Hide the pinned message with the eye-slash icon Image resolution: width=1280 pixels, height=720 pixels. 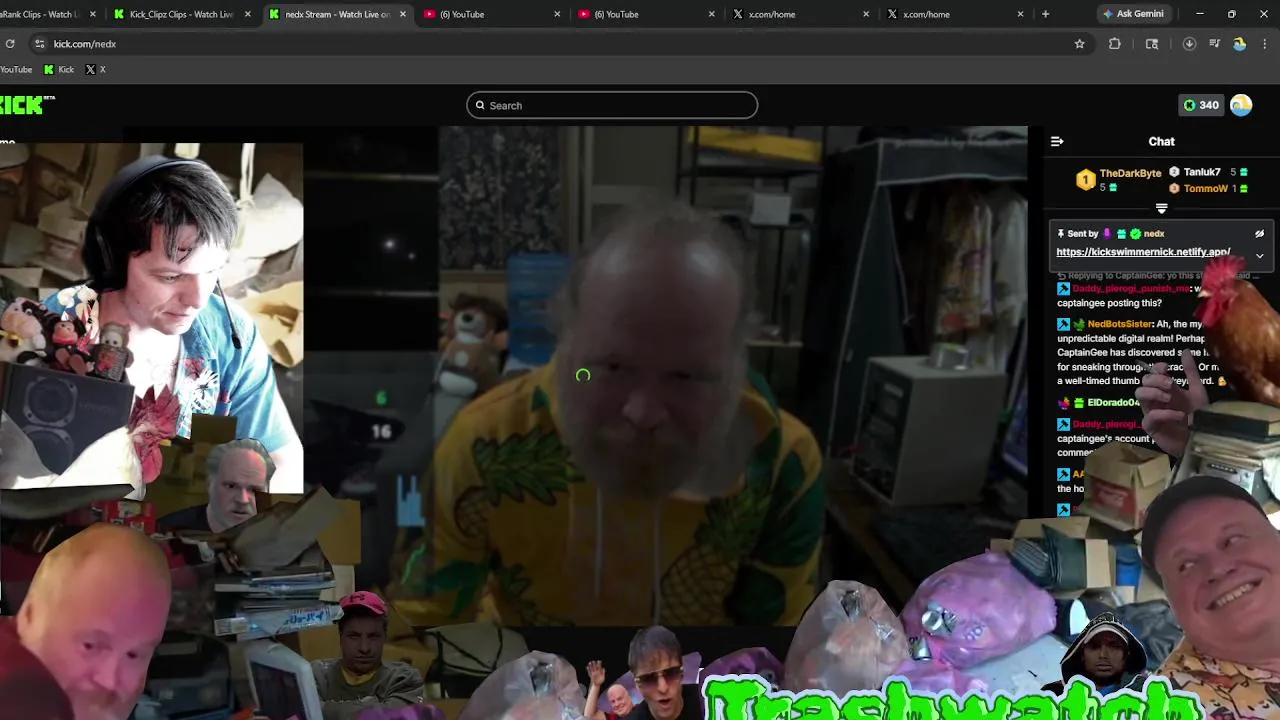(x=1259, y=234)
